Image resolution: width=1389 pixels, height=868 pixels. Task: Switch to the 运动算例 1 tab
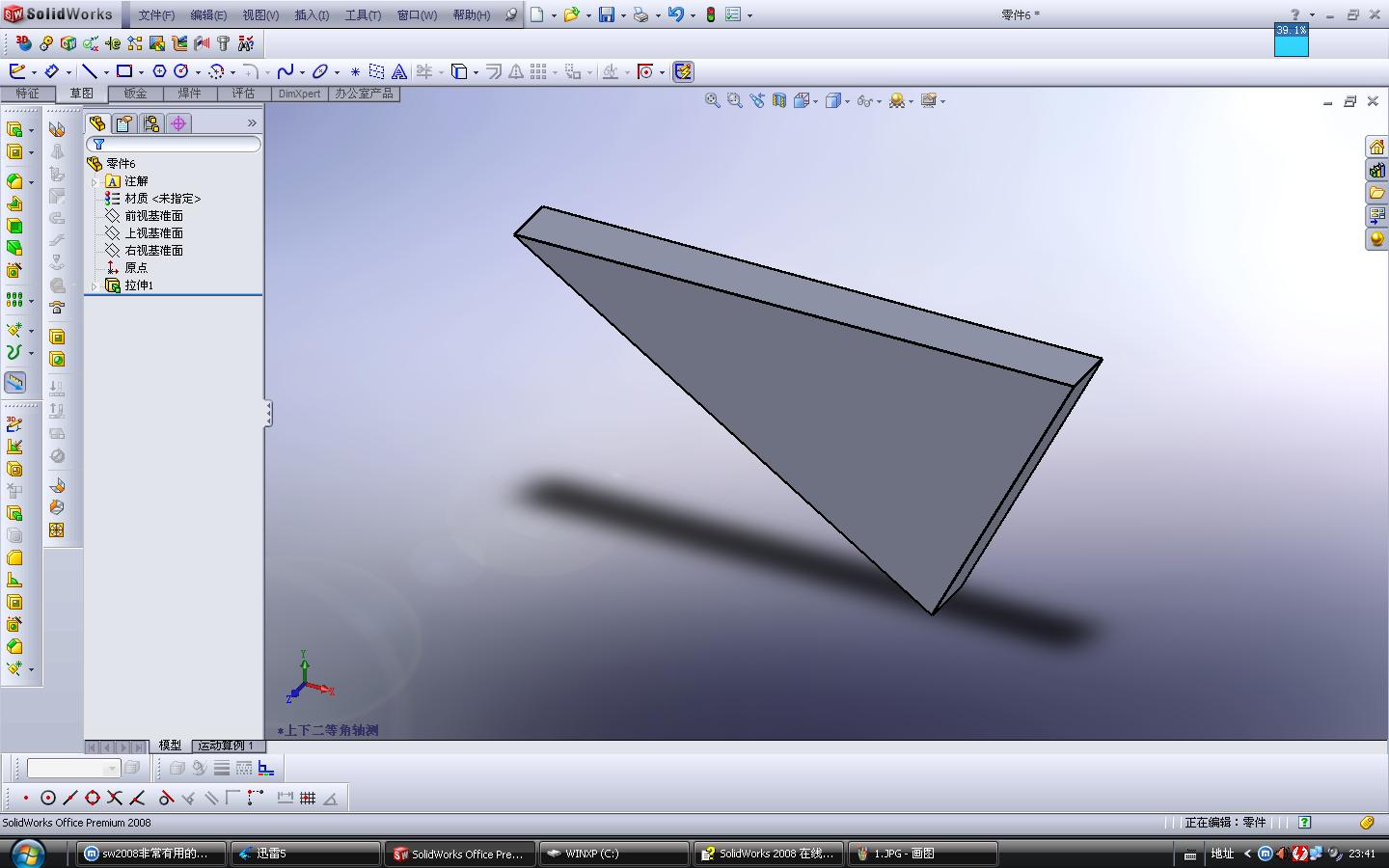click(x=226, y=746)
